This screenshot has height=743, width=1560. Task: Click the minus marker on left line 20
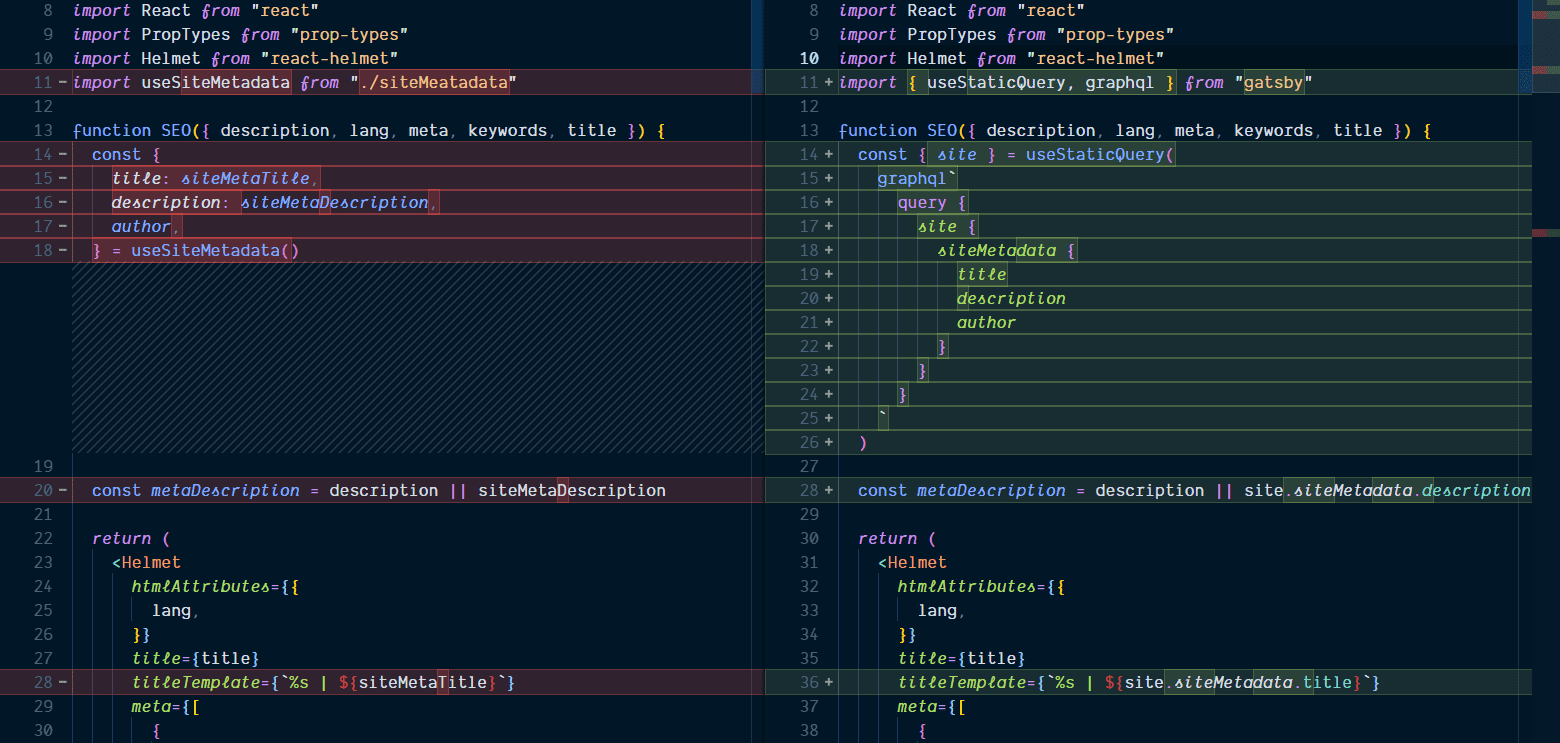63,490
